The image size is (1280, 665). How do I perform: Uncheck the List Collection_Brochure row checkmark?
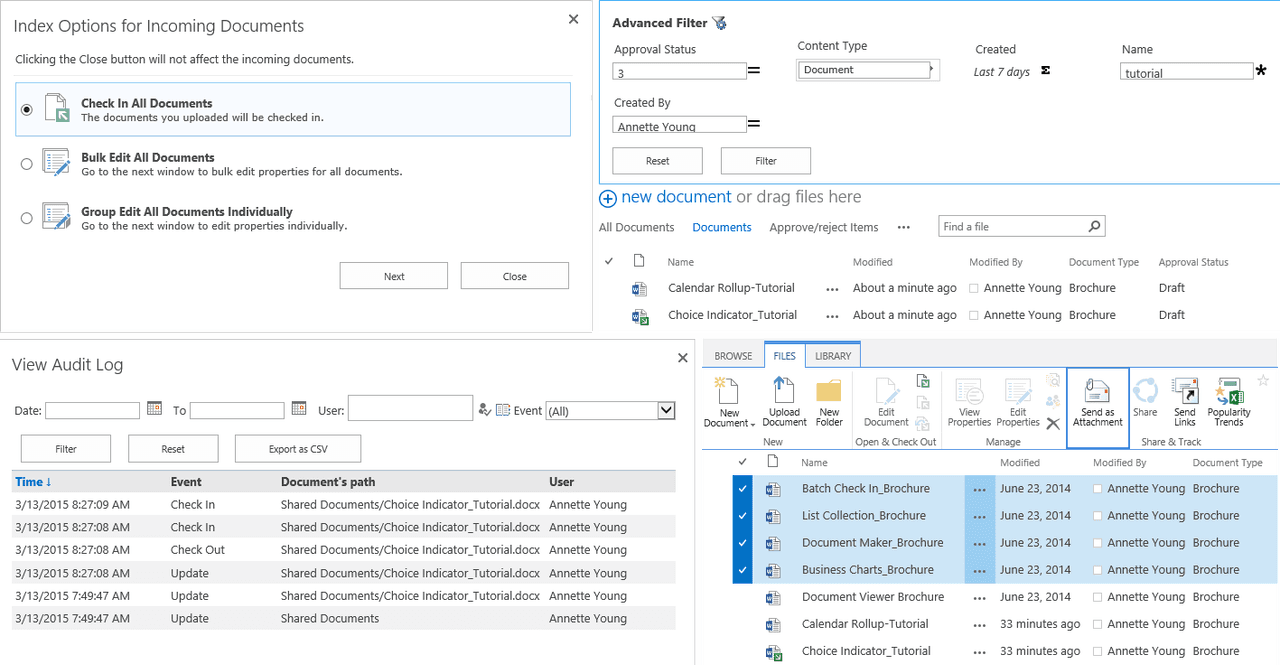[742, 516]
